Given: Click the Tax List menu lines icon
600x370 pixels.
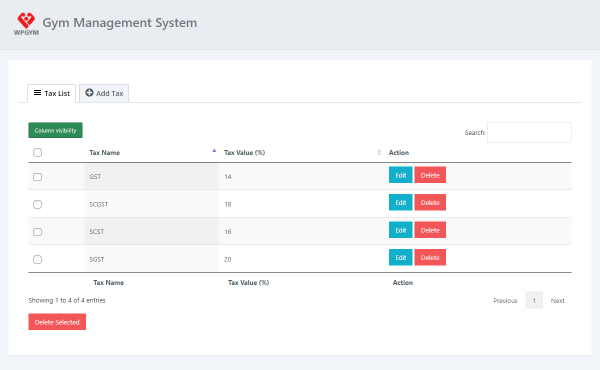Looking at the screenshot, I should coord(37,93).
